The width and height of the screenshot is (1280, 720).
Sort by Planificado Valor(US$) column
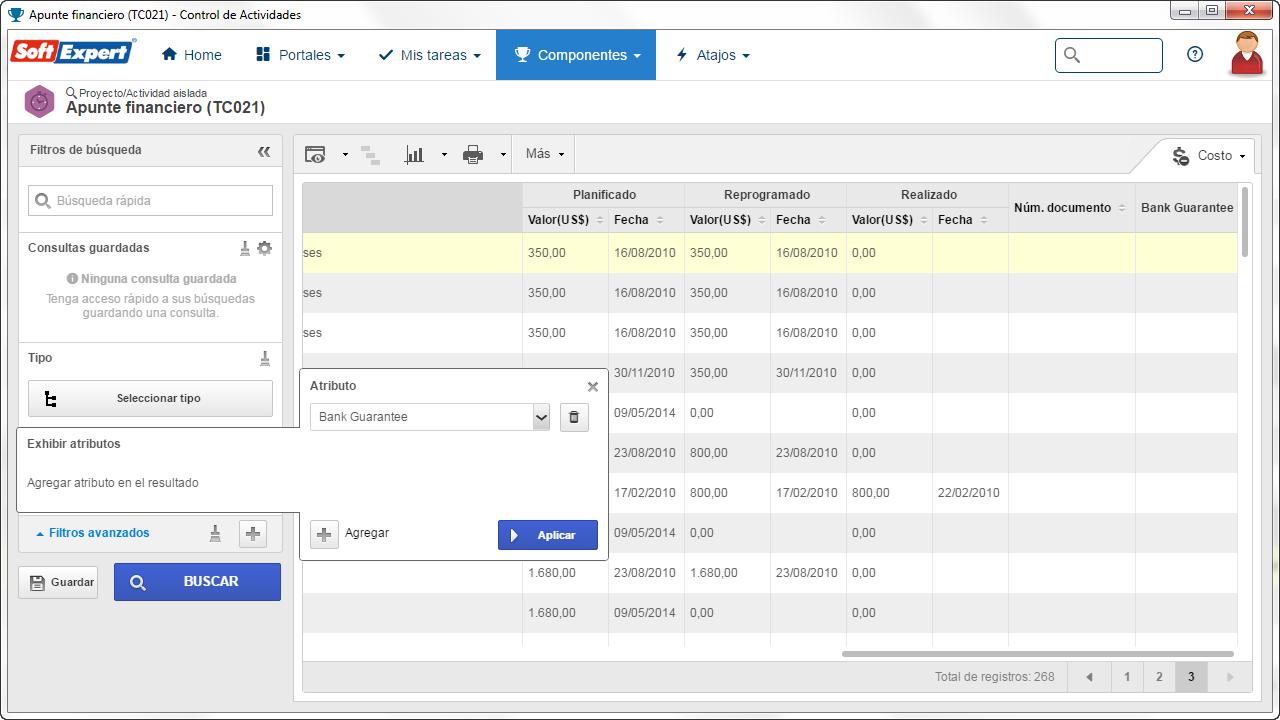(565, 220)
